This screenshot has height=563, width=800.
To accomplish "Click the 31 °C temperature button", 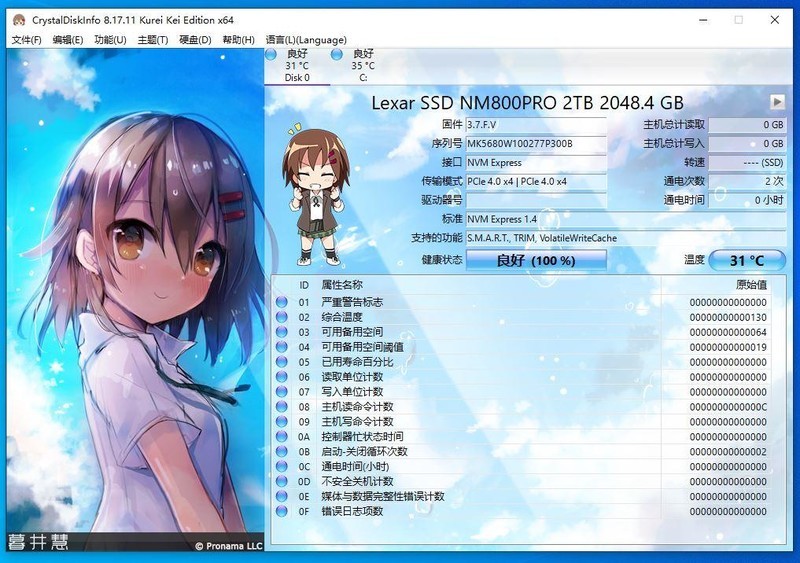I will click(747, 260).
